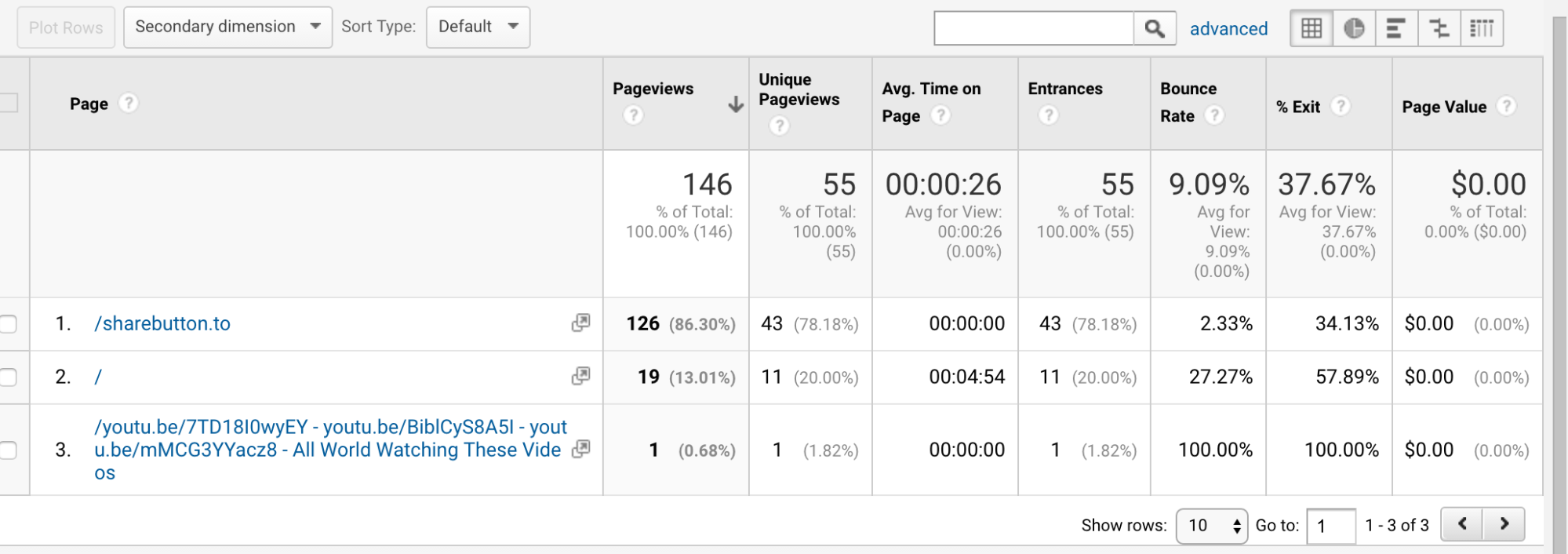Sort table by Pageviews column header

point(653,89)
